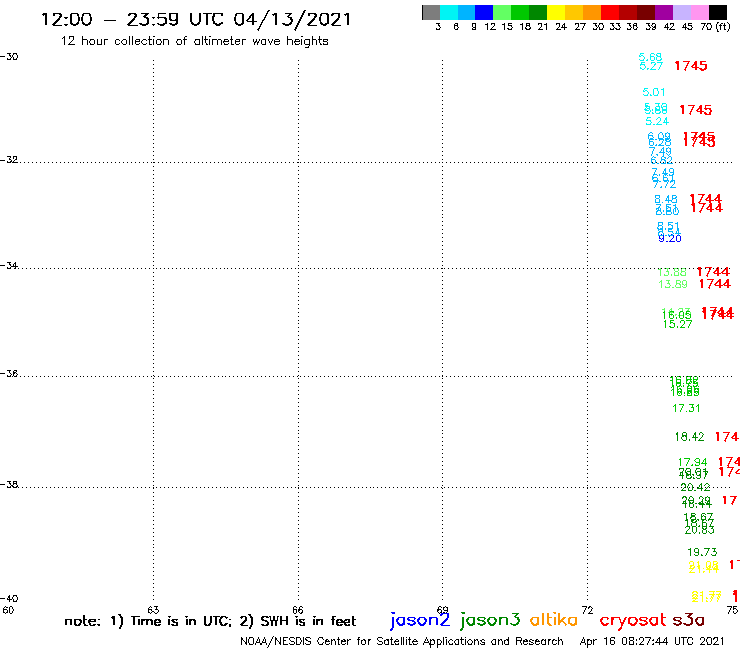This screenshot has height=650, width=740.
Task: Click the blue wave height value 9.20
Action: tap(670, 238)
